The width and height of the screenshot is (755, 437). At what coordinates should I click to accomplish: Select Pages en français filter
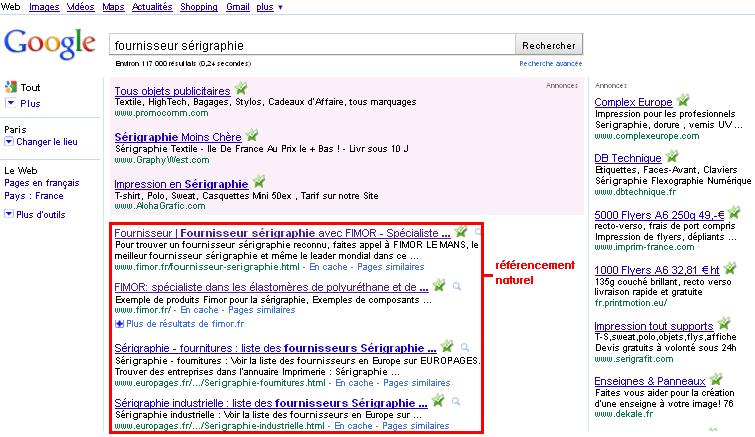pos(42,183)
